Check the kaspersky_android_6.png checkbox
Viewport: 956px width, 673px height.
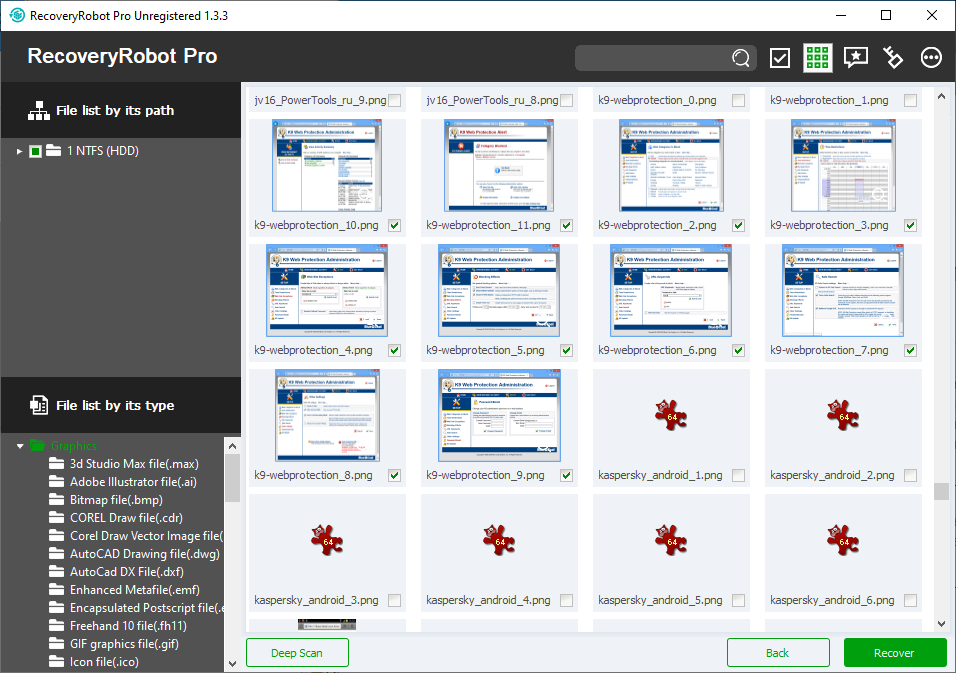910,600
